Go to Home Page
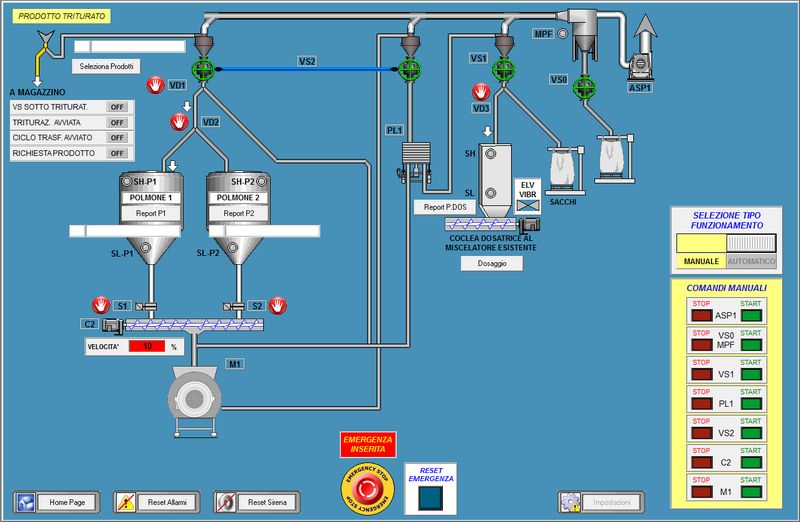Image resolution: width=800 pixels, height=522 pixels. [58, 501]
